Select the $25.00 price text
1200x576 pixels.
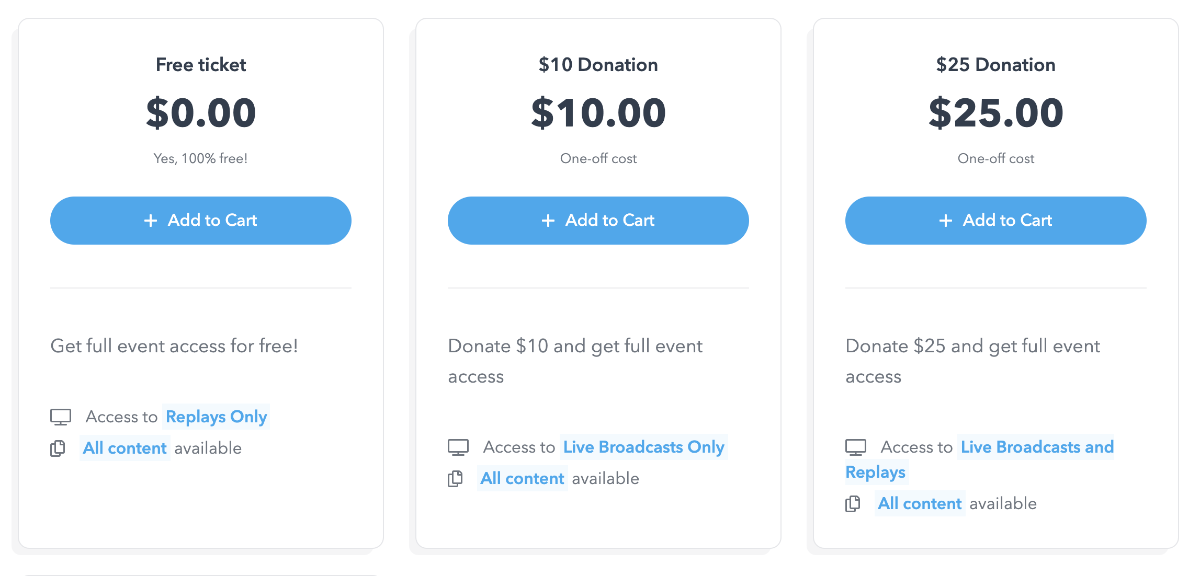(996, 112)
